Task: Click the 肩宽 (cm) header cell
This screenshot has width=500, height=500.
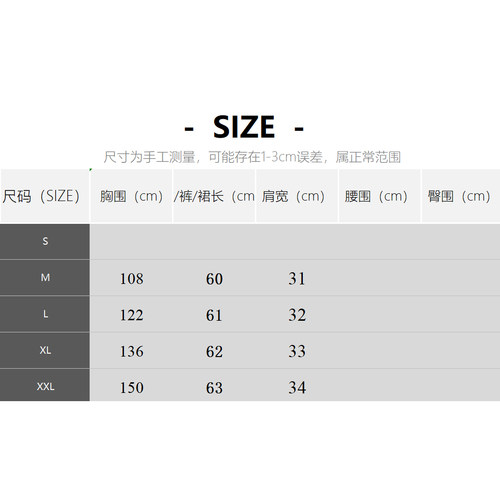Action: [x=297, y=196]
